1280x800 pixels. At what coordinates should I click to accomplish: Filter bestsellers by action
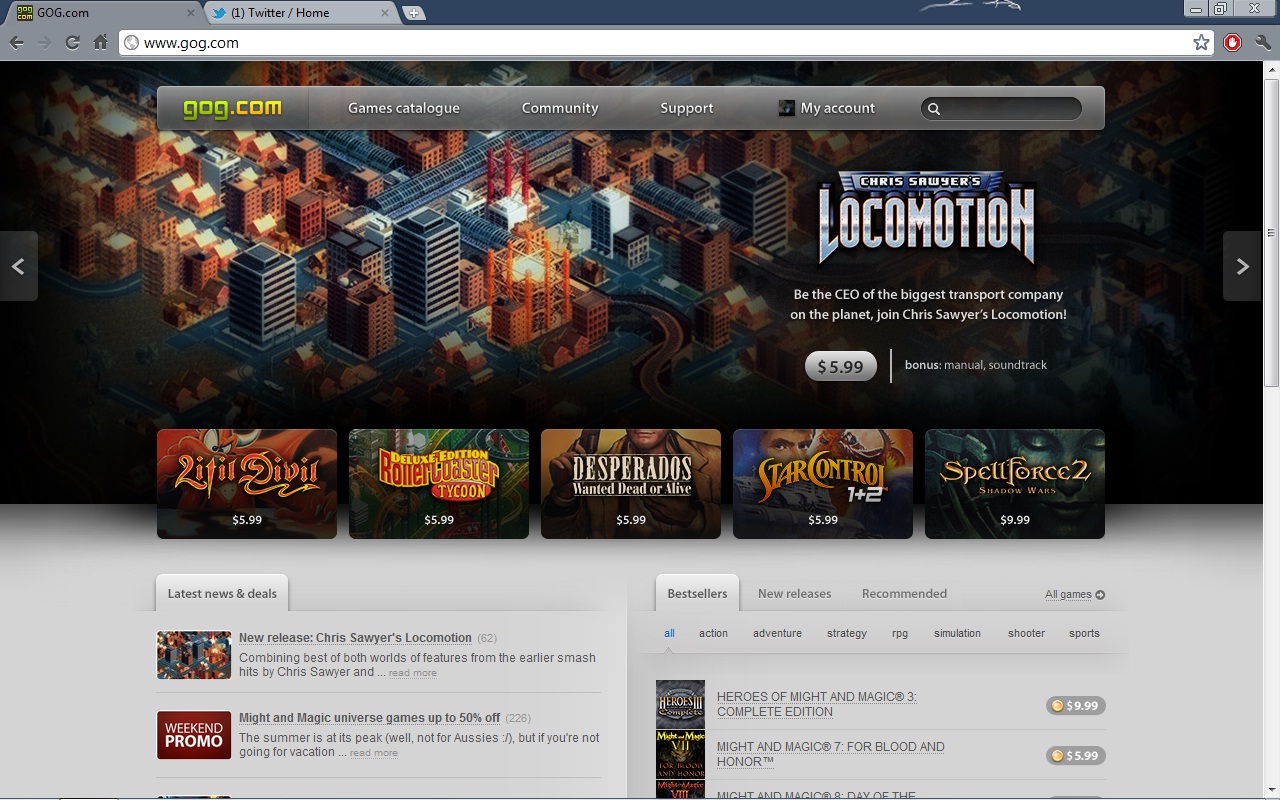[x=713, y=633]
